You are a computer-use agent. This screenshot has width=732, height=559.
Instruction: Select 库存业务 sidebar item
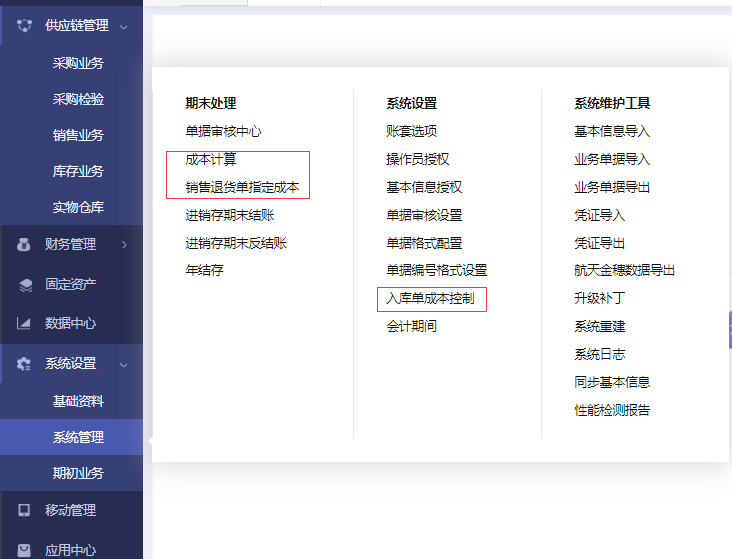(78, 171)
